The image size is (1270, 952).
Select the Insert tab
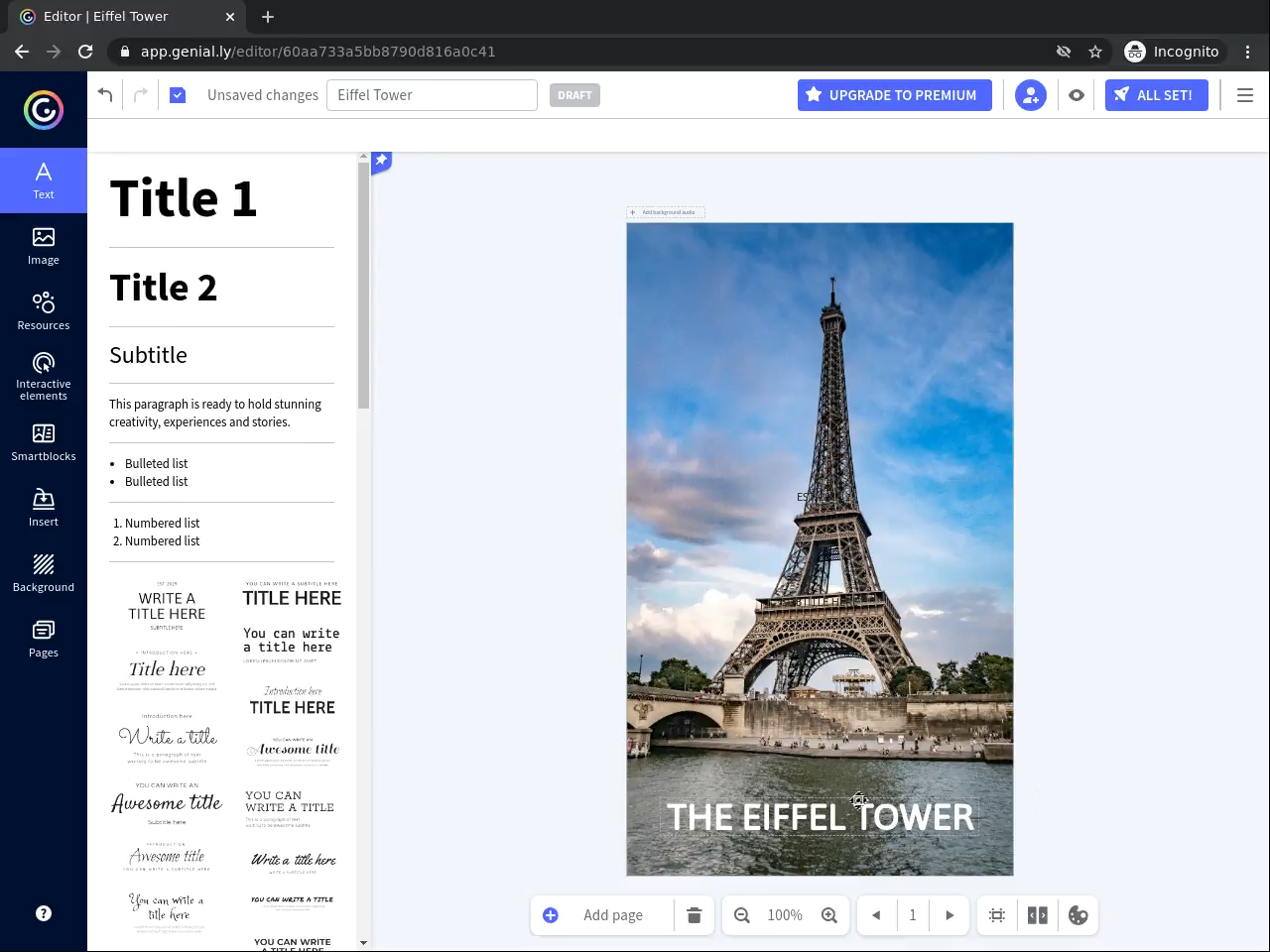(44, 508)
